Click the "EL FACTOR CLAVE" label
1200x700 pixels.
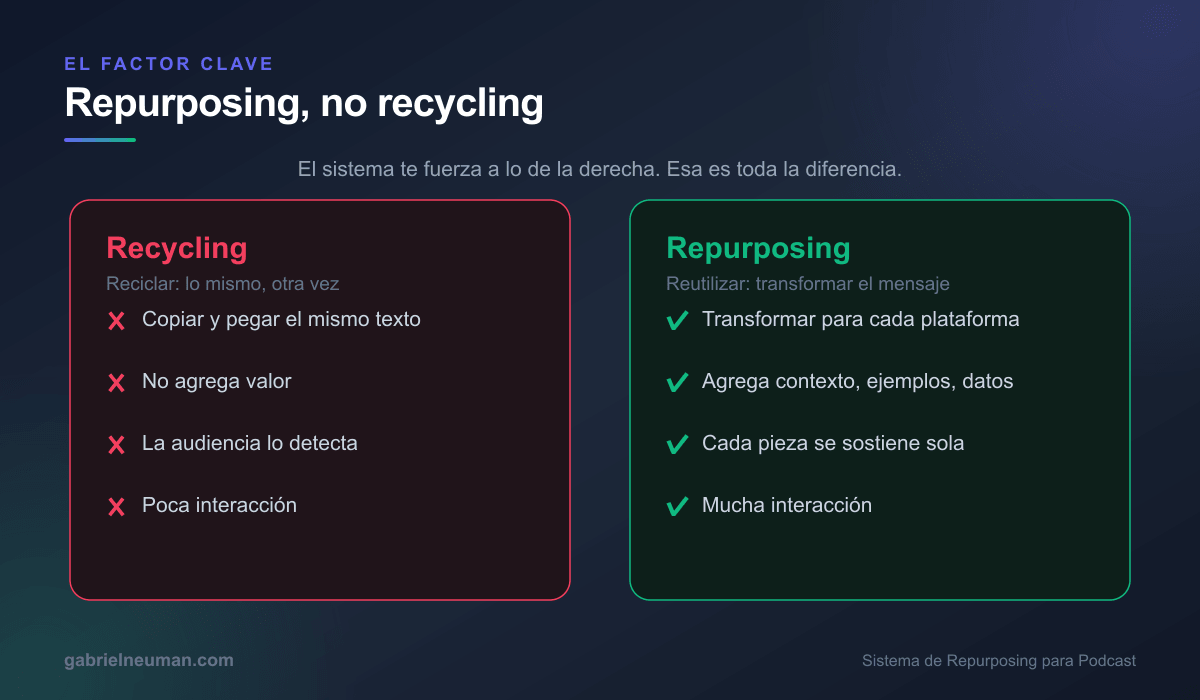point(169,64)
